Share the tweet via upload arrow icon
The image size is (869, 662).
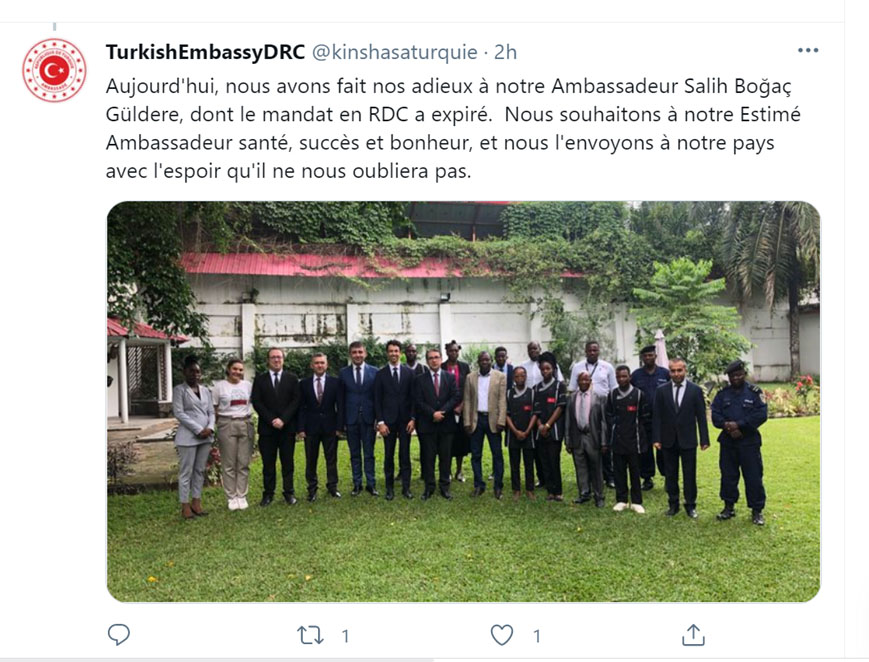tap(693, 635)
